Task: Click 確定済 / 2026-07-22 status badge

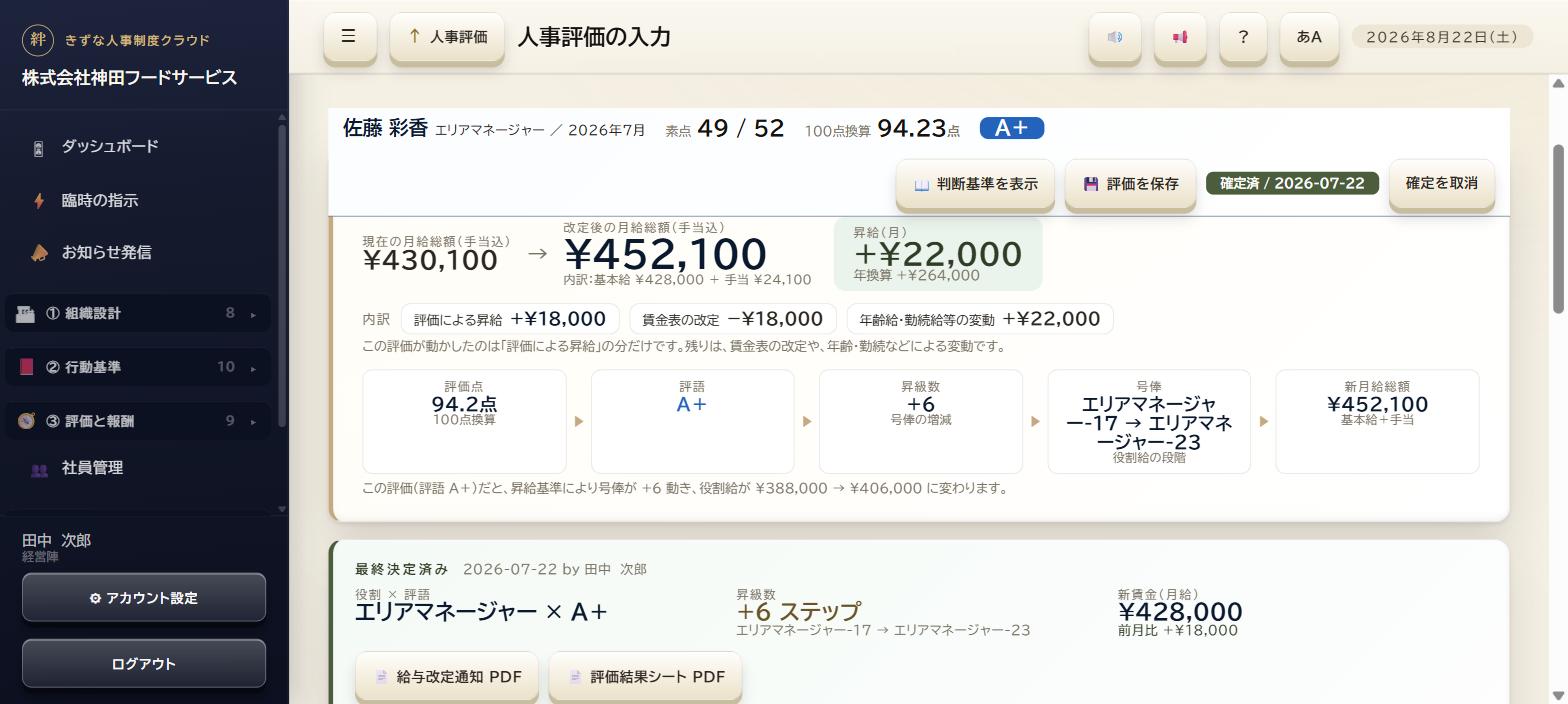Action: 1292,184
